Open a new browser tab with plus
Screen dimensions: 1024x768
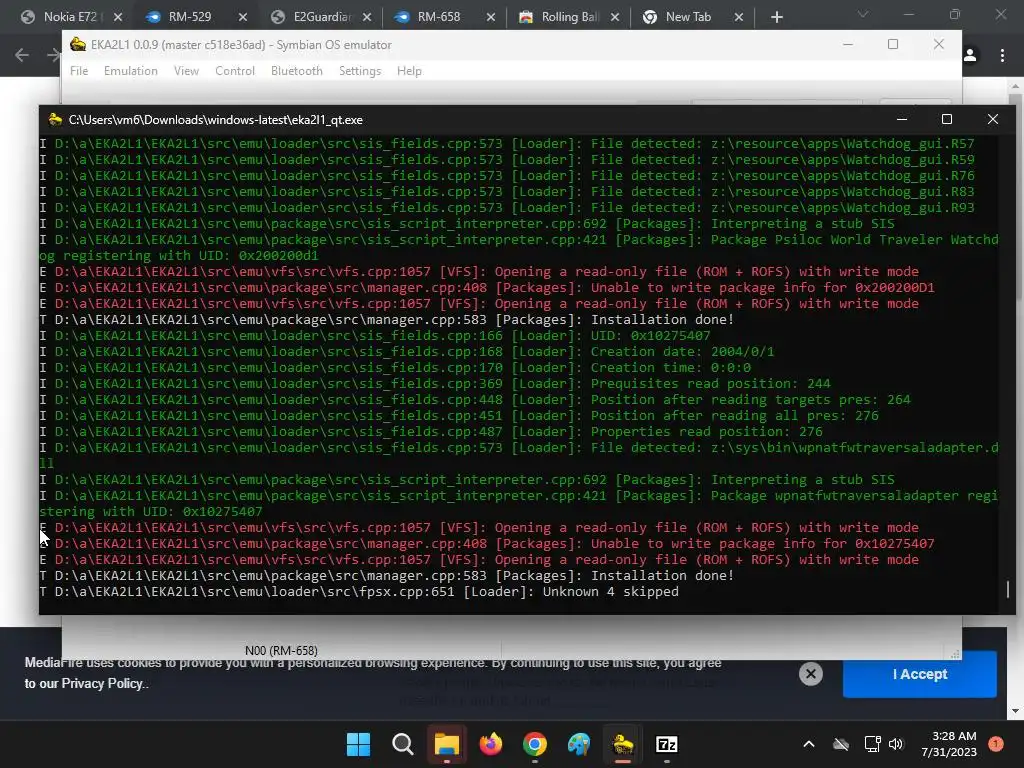point(776,17)
